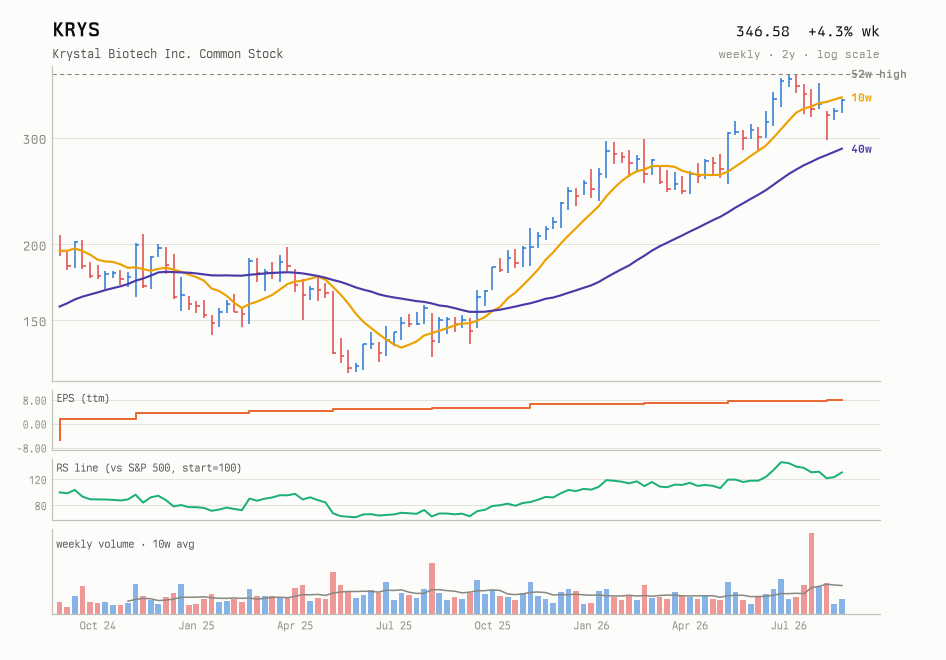Click the EPS (ttm) panel title
Screen dimensions: 946x660
coord(83,398)
